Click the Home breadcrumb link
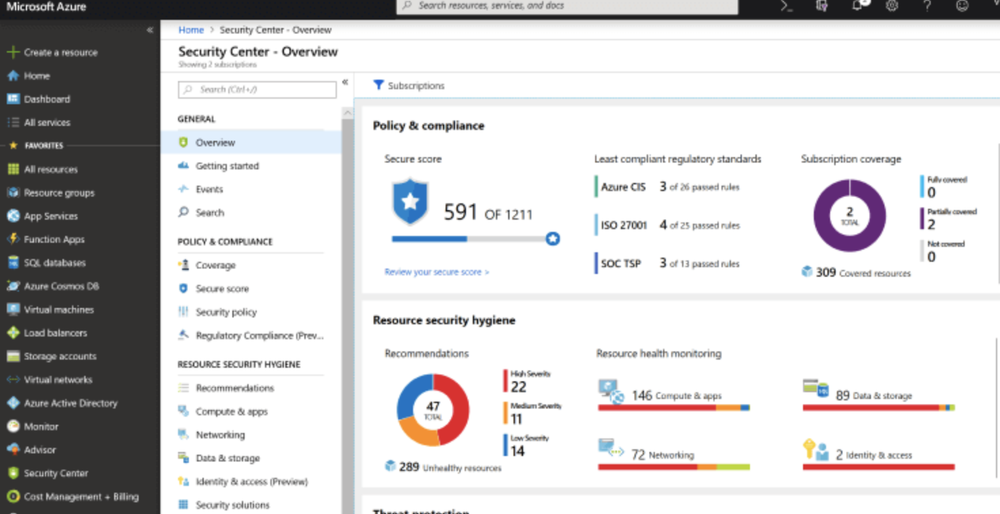 (x=191, y=30)
